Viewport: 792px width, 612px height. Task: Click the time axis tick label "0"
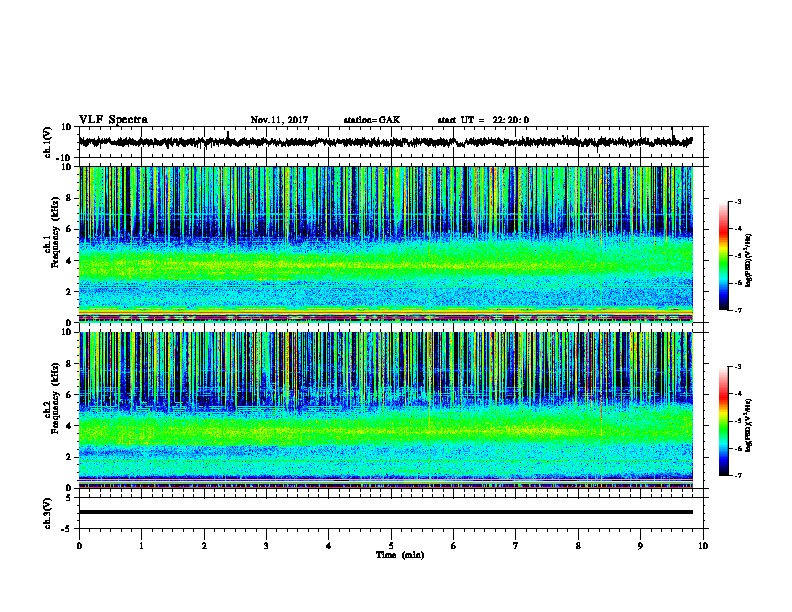pos(79,545)
